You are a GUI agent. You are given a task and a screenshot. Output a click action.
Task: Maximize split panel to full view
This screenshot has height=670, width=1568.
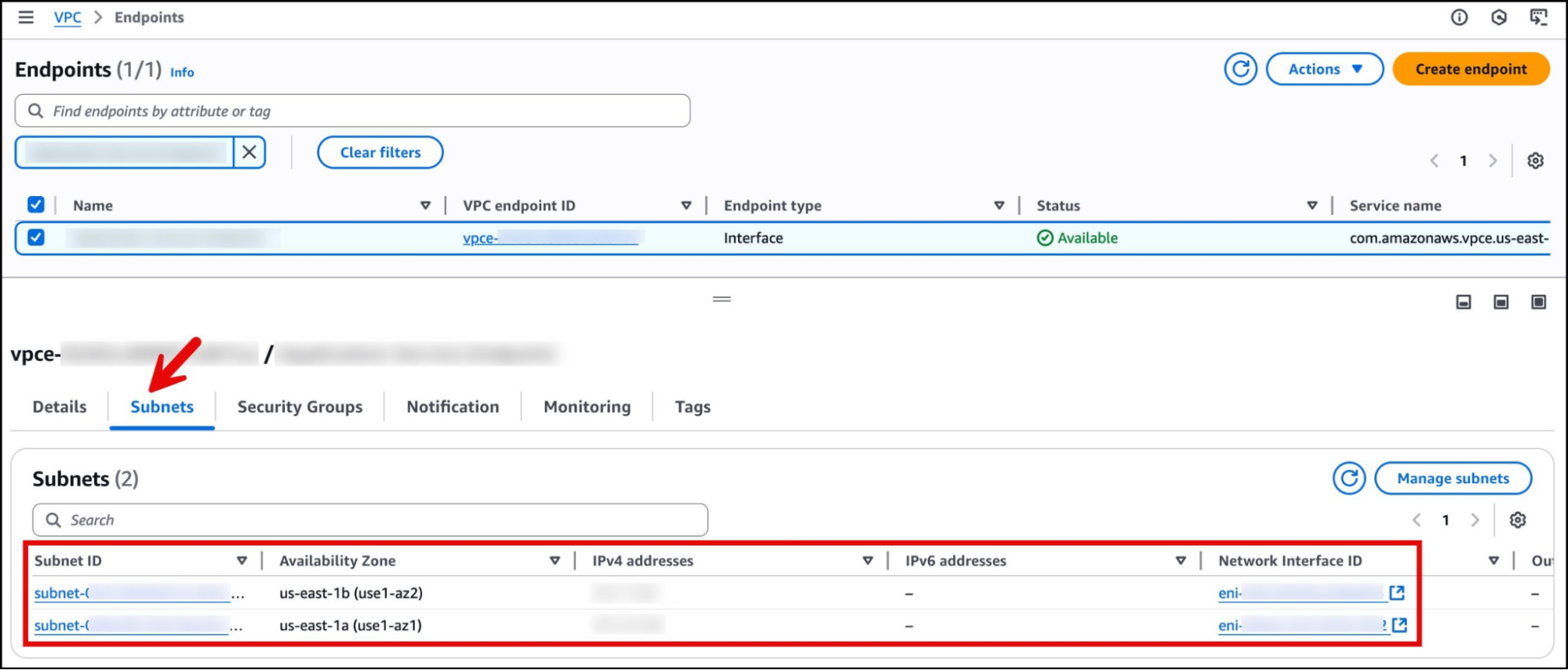1538,302
